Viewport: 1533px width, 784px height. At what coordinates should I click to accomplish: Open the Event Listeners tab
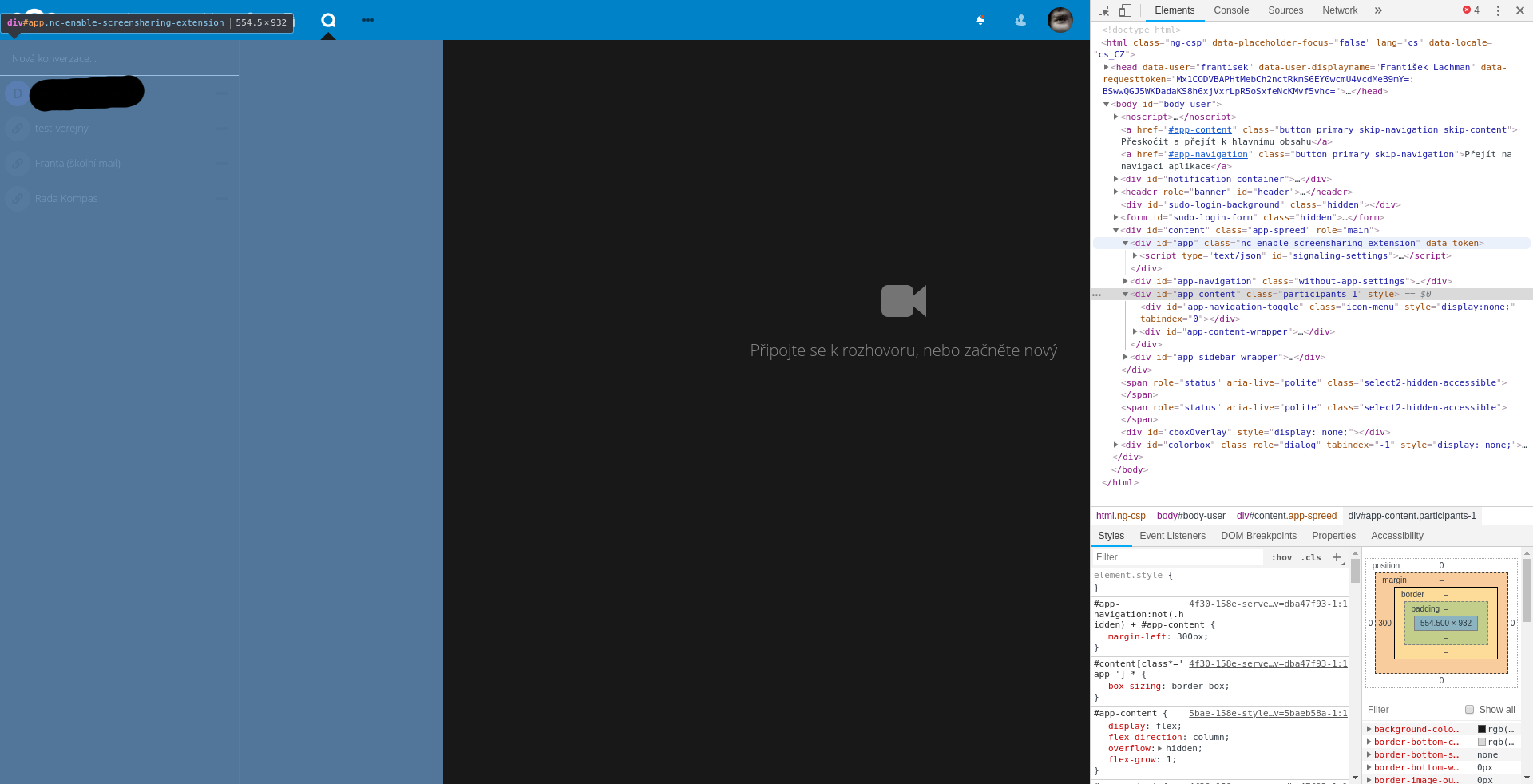(1172, 536)
